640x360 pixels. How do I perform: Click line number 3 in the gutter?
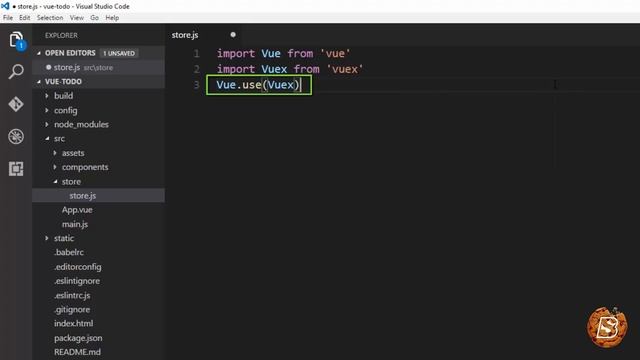pyautogui.click(x=197, y=84)
